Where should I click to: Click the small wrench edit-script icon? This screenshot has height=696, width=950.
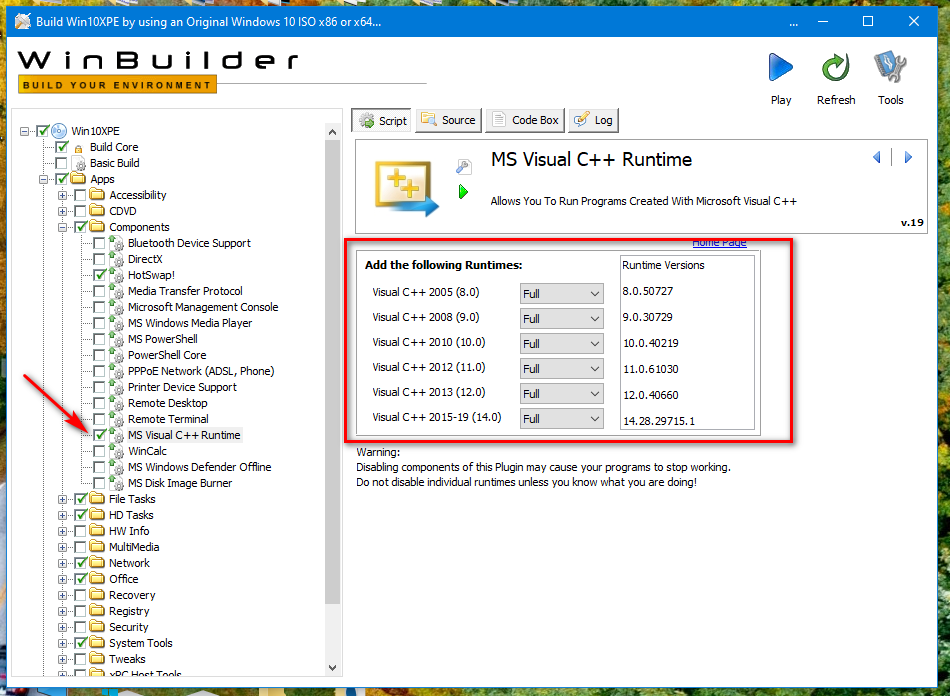pos(463,167)
